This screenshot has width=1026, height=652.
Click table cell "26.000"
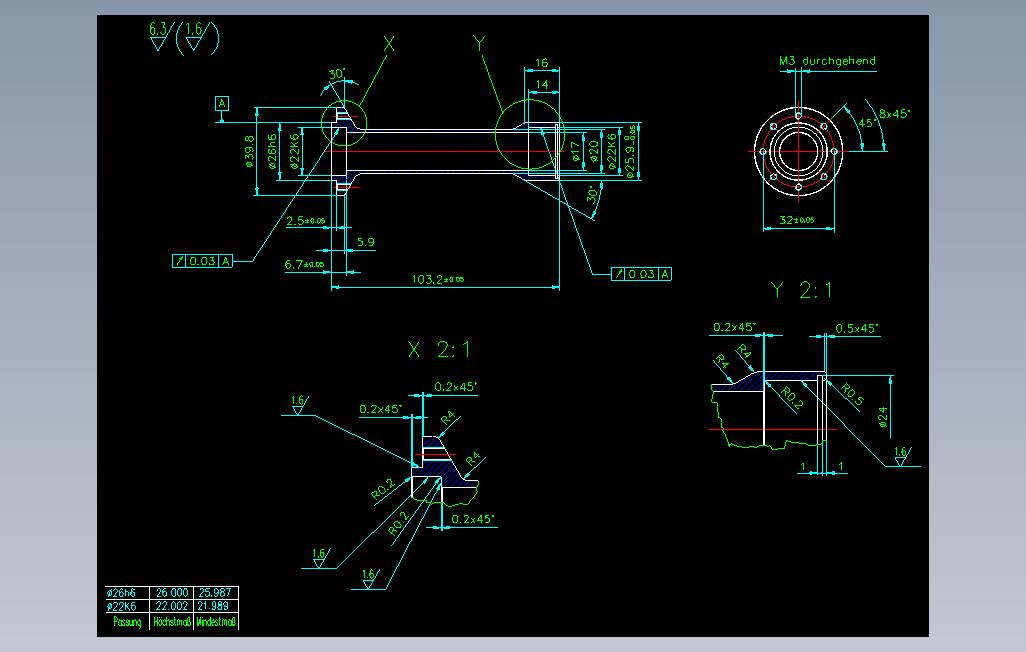point(172,593)
